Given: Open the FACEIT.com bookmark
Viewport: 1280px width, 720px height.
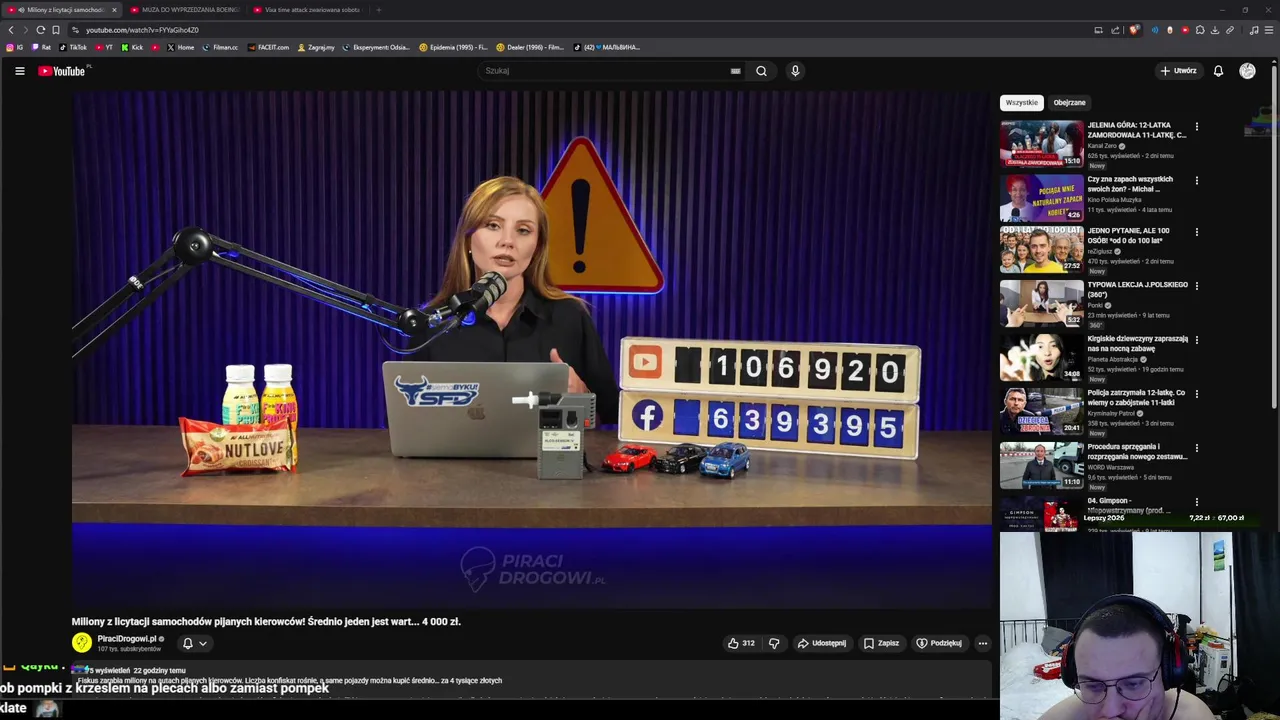Looking at the screenshot, I should [x=268, y=47].
